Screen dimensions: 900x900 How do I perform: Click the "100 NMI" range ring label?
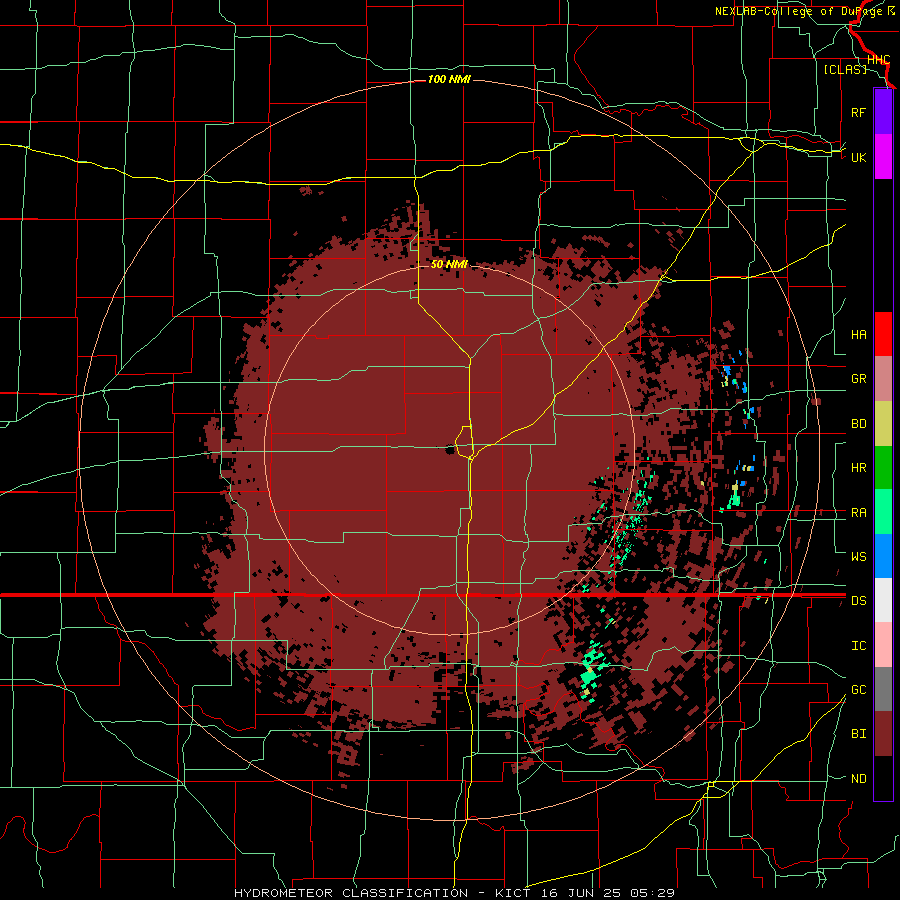coord(449,79)
